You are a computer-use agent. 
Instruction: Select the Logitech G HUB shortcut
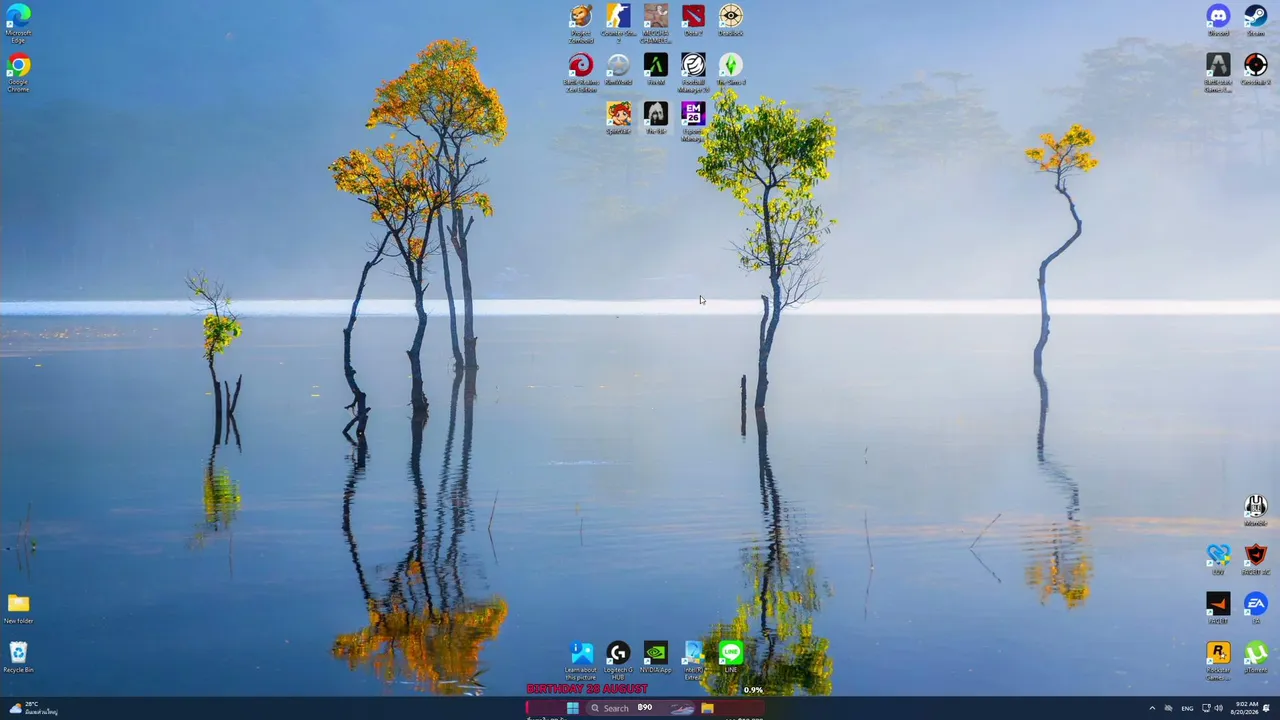618,660
